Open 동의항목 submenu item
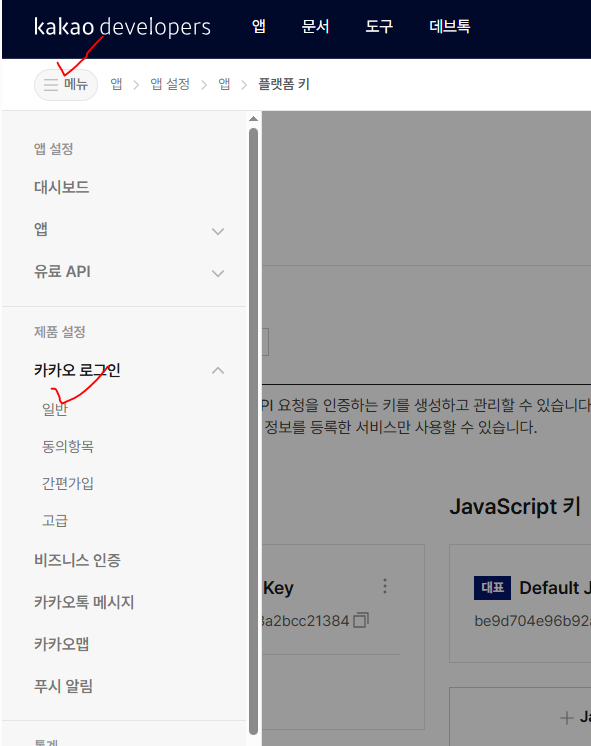 (x=68, y=446)
